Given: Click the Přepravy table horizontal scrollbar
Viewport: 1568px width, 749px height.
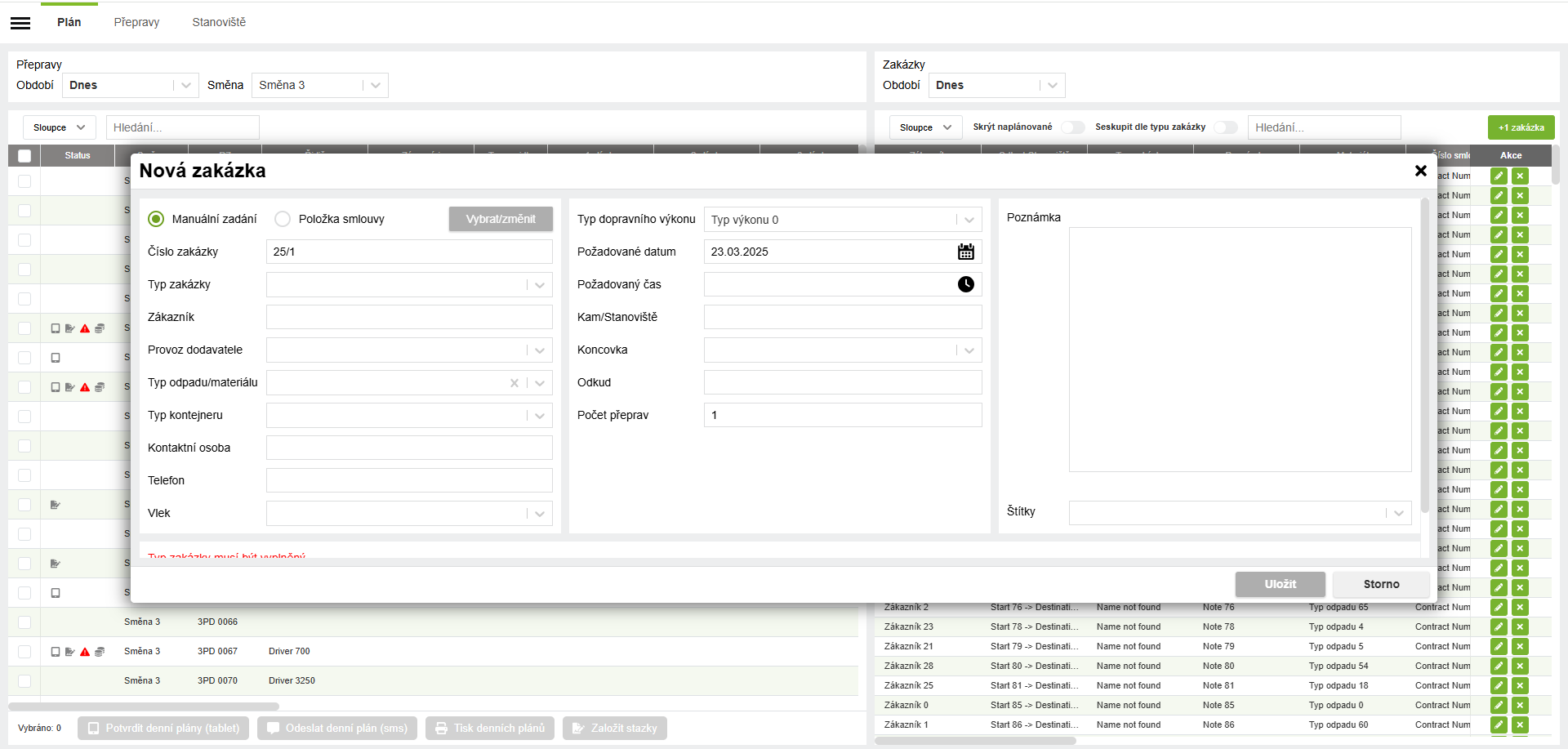Looking at the screenshot, I should coord(144,706).
